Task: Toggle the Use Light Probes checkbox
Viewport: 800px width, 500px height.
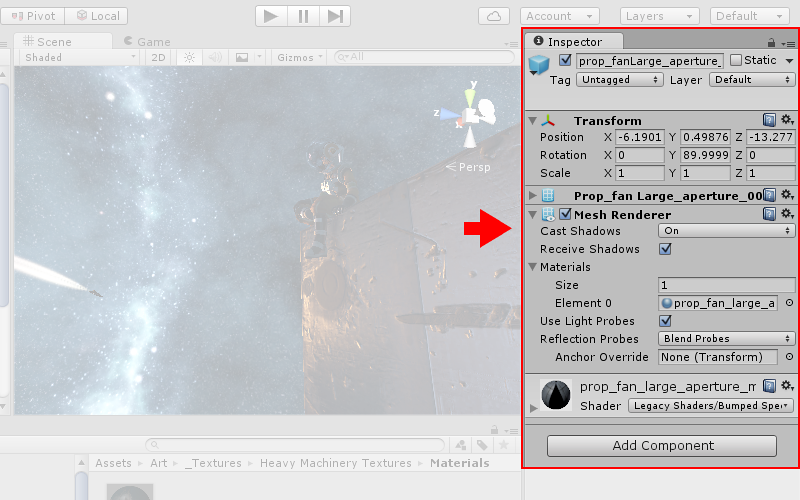Action: coord(665,321)
